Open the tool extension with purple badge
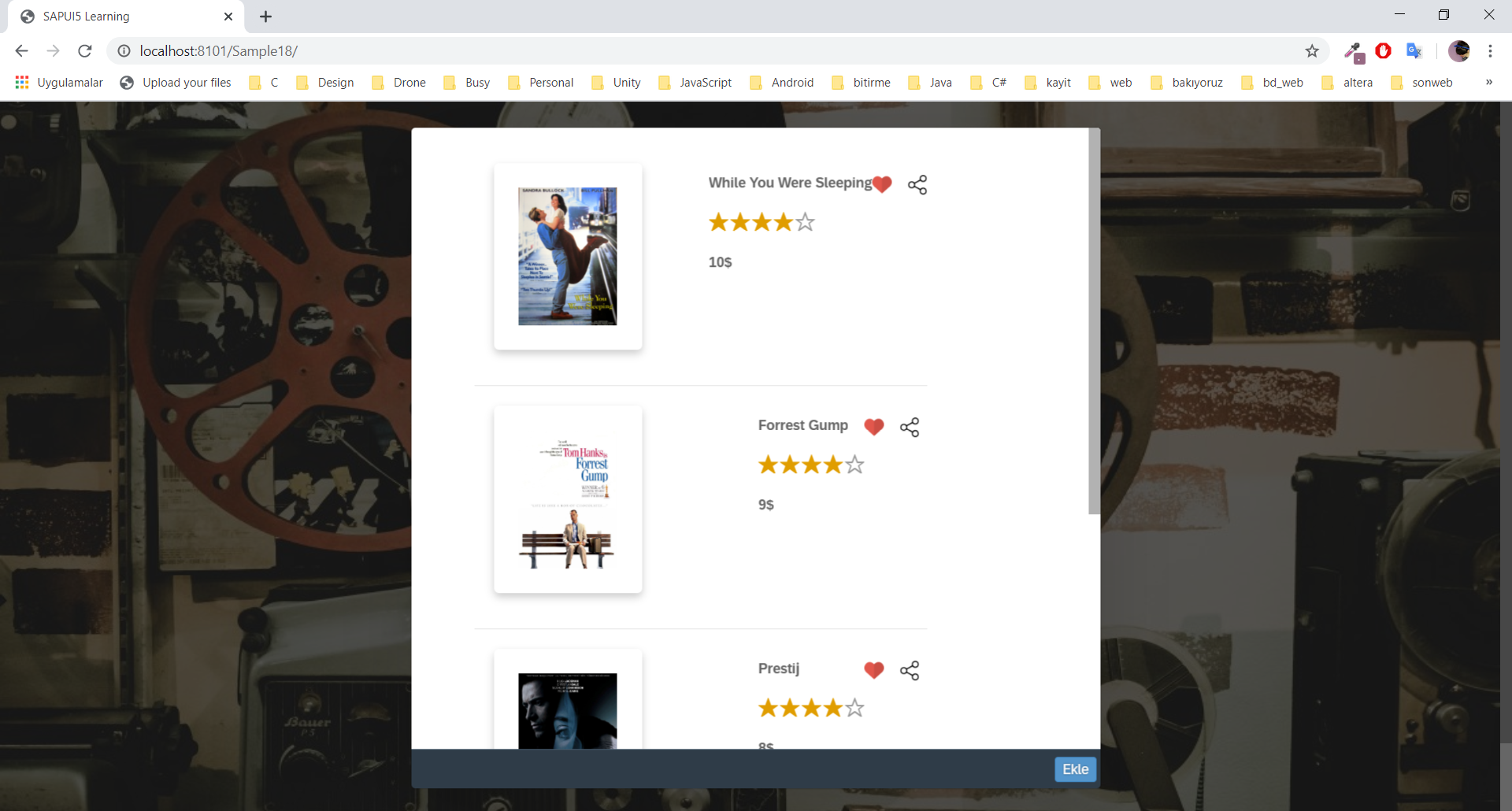The height and width of the screenshot is (811, 1512). tap(1354, 52)
